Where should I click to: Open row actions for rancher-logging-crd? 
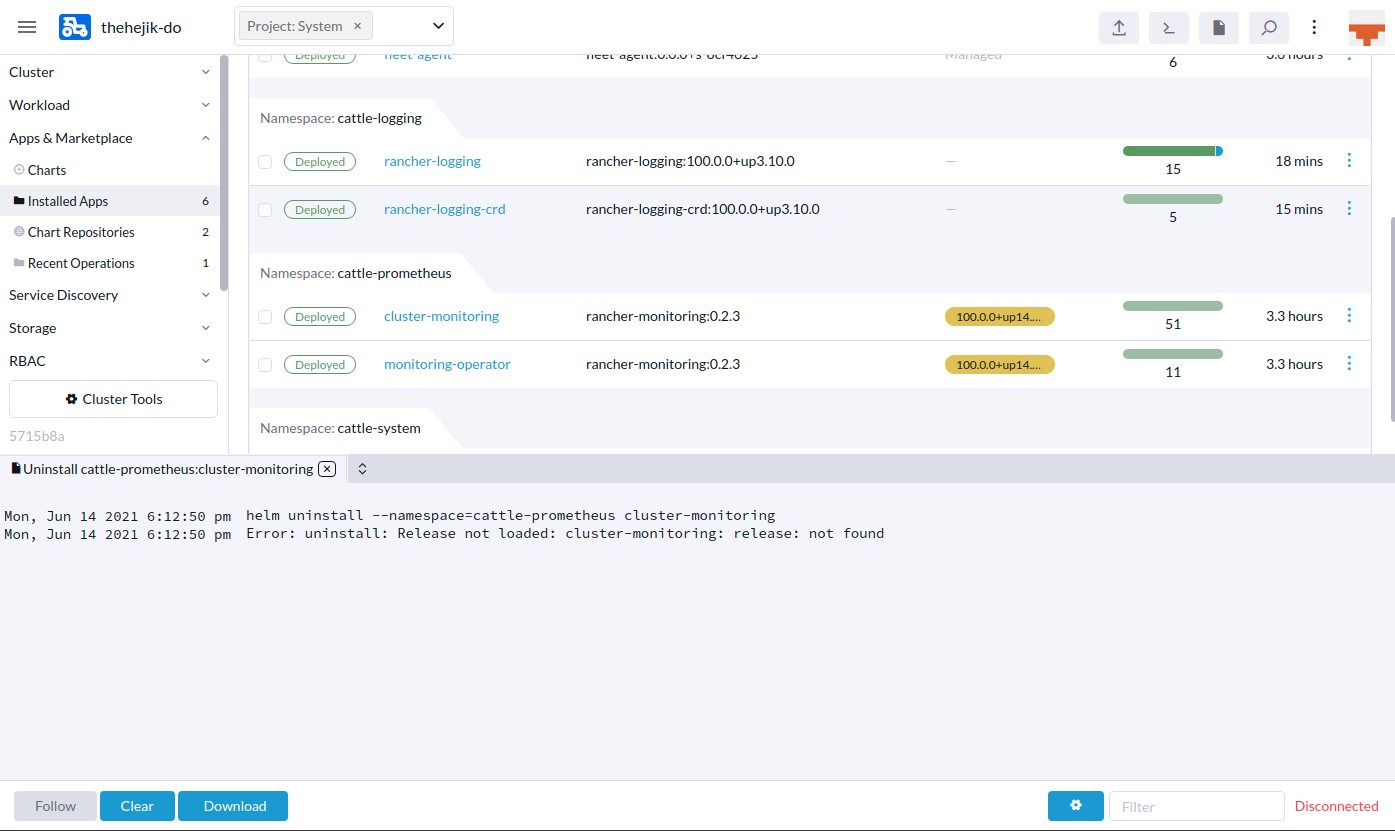1349,208
